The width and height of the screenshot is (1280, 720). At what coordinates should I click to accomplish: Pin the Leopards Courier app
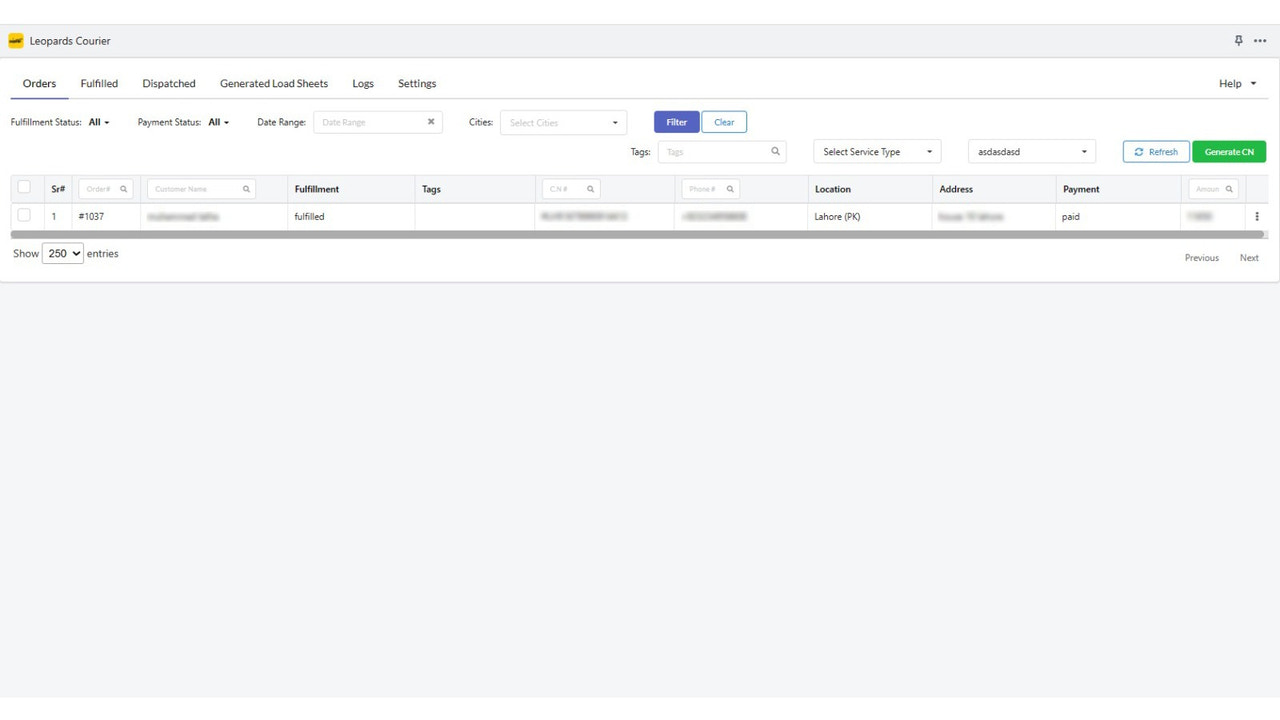point(1238,40)
